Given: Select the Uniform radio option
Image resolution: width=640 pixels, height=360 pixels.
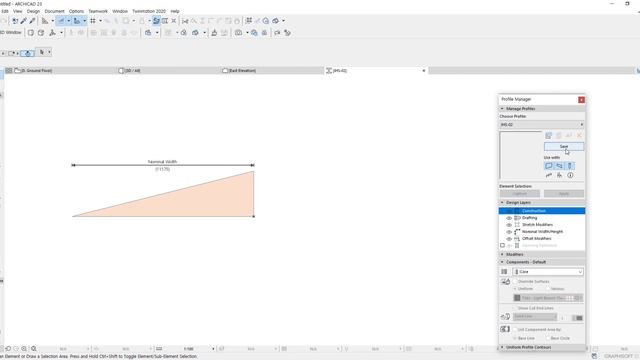Looking at the screenshot, I should [515, 289].
